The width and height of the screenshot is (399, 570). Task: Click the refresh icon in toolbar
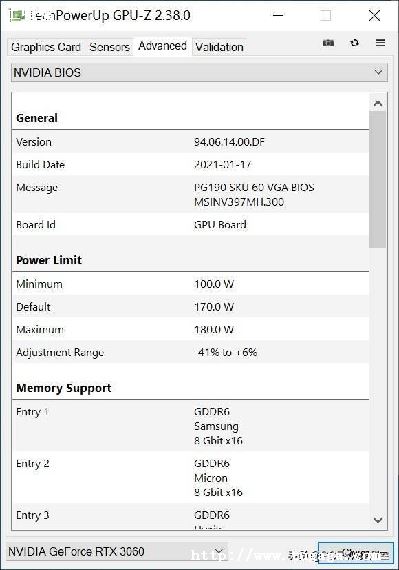tap(354, 43)
